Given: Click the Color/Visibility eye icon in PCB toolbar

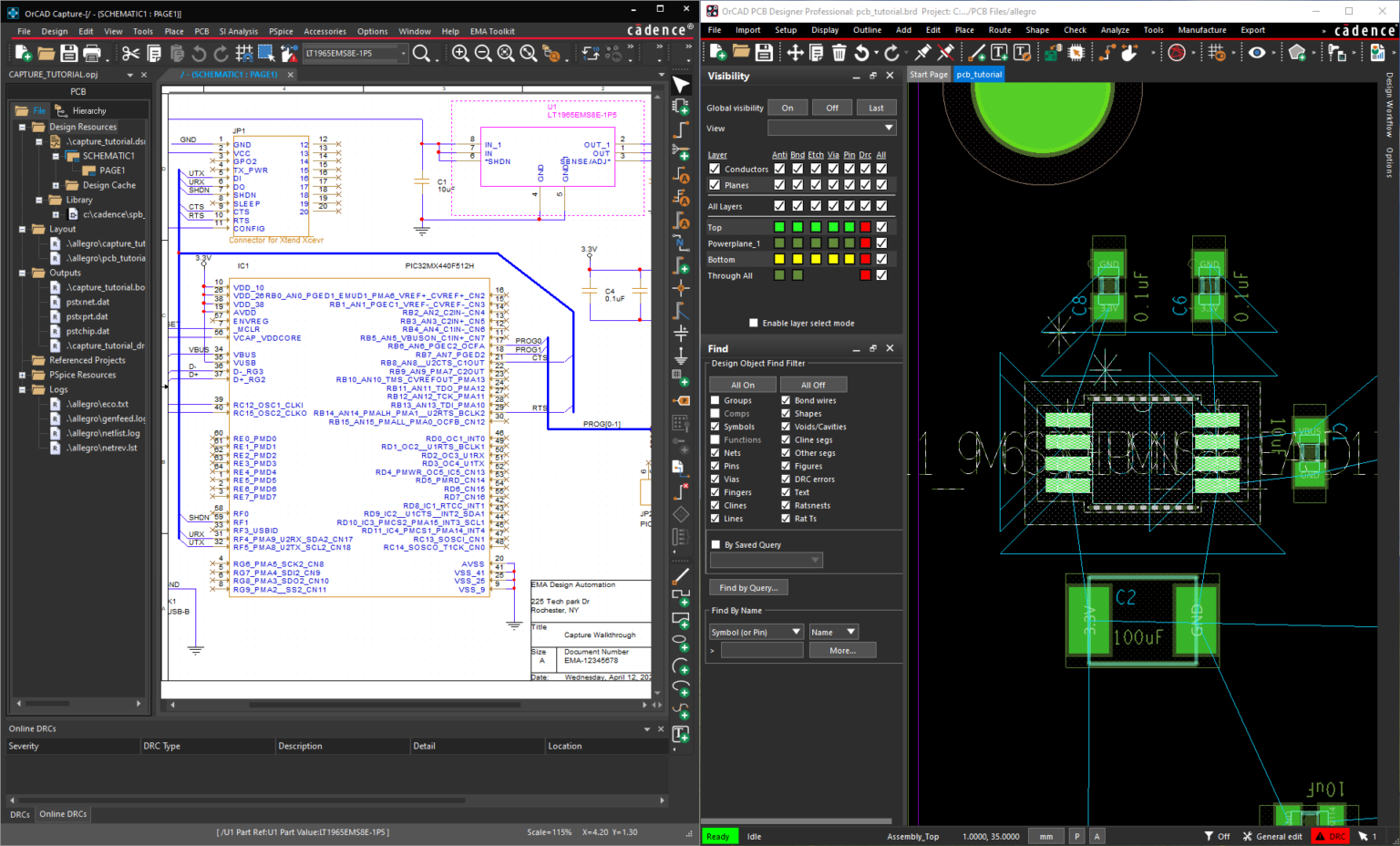Looking at the screenshot, I should [1259, 52].
